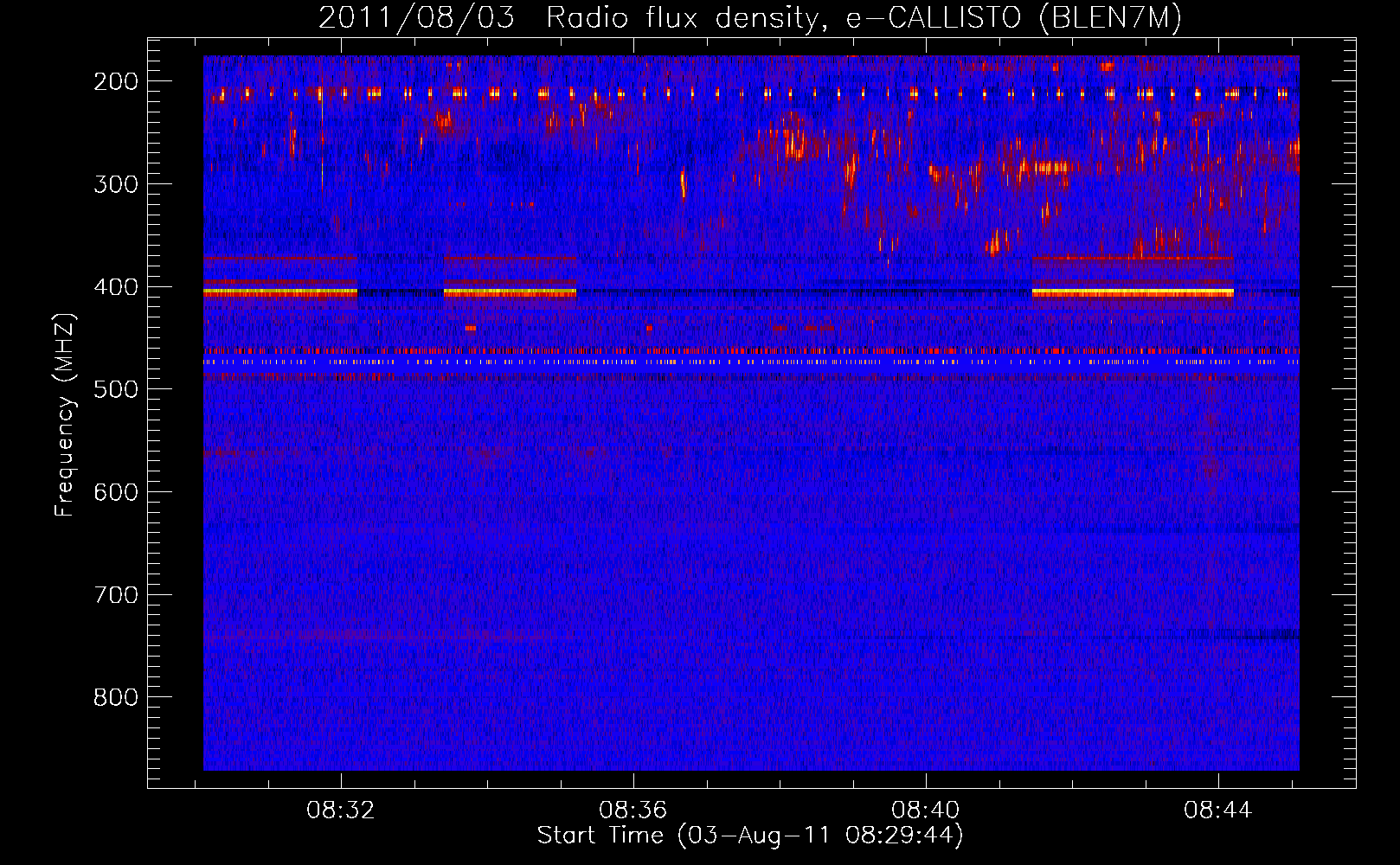
Task: Select the 600 frequency axis label
Action: click(116, 492)
